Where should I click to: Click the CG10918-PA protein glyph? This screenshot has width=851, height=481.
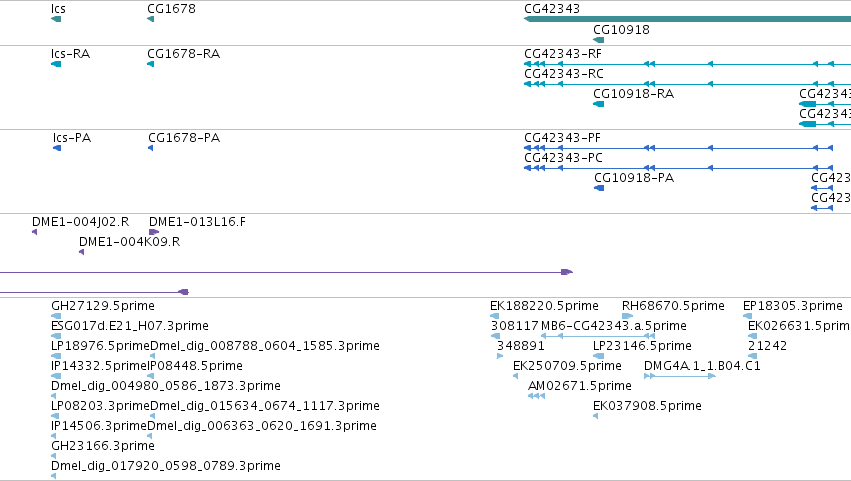point(599,188)
